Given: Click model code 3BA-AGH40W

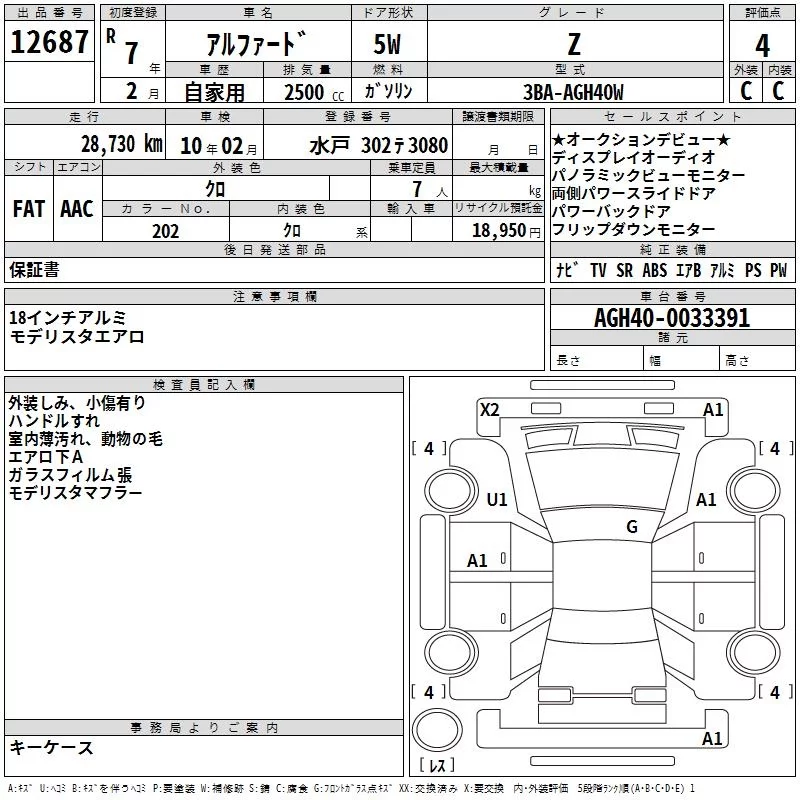Looking at the screenshot, I should pos(573,92).
